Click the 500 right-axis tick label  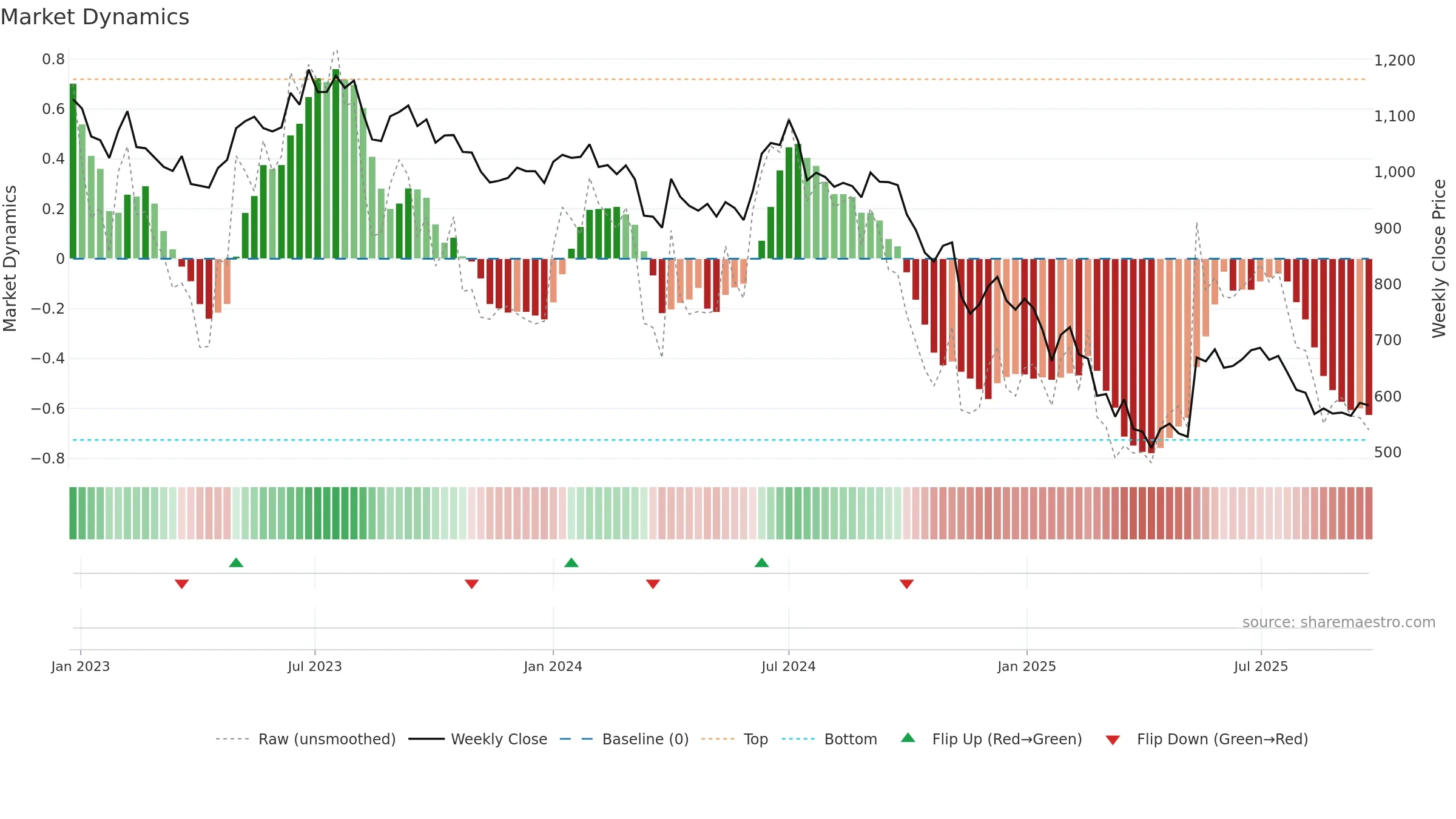point(1388,452)
